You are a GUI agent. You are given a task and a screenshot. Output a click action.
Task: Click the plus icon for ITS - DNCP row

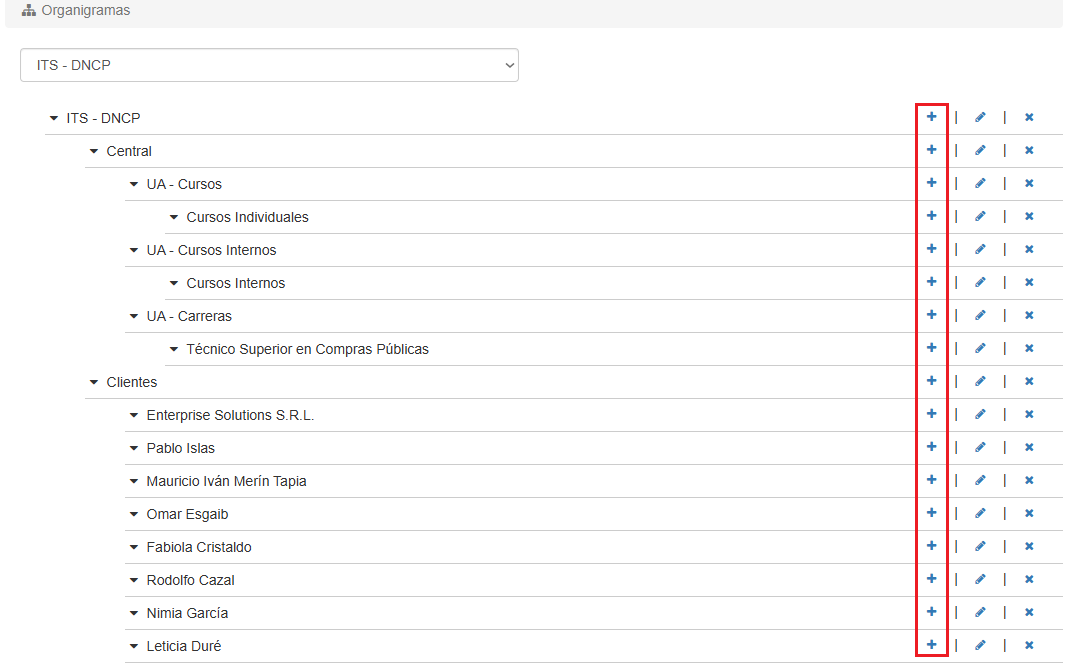(x=931, y=117)
